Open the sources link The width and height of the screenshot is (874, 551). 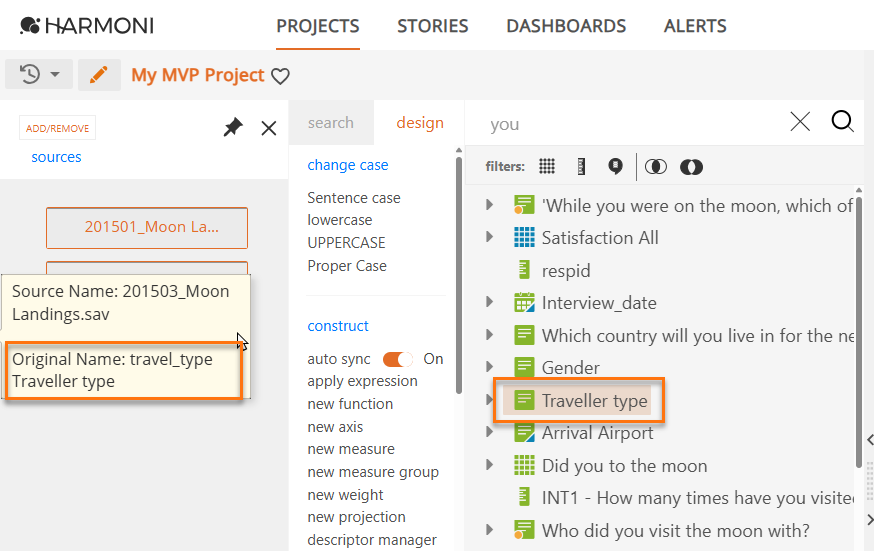[56, 157]
